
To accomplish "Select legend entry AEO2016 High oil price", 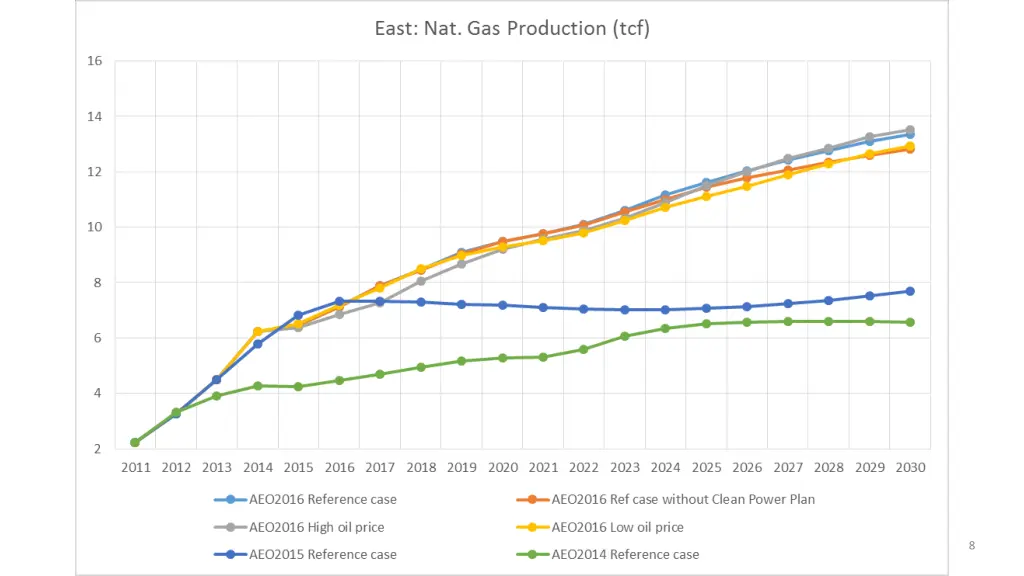I will pyautogui.click(x=299, y=527).
